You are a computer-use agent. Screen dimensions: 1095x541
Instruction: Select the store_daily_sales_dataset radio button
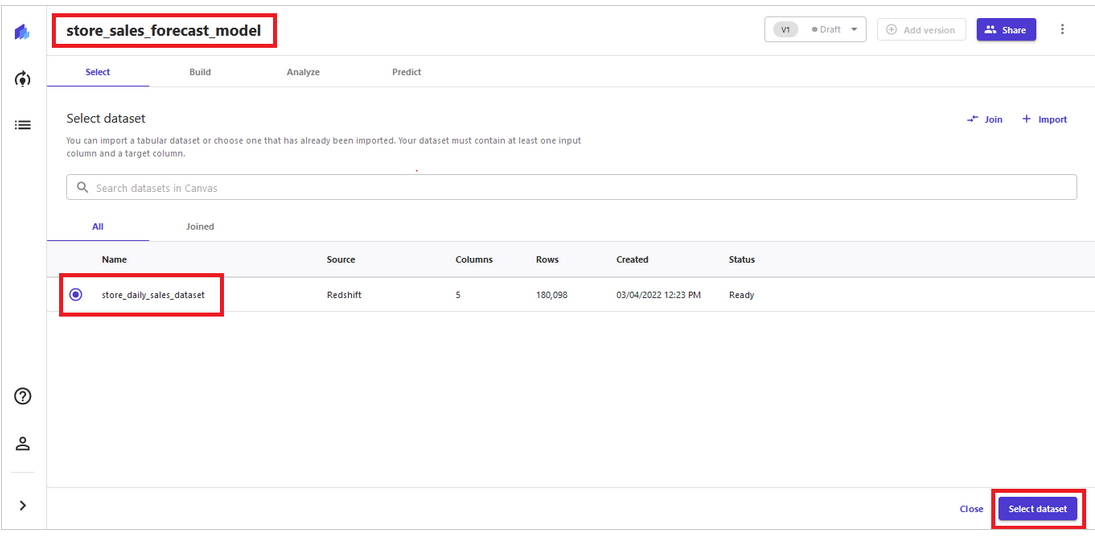[75, 295]
